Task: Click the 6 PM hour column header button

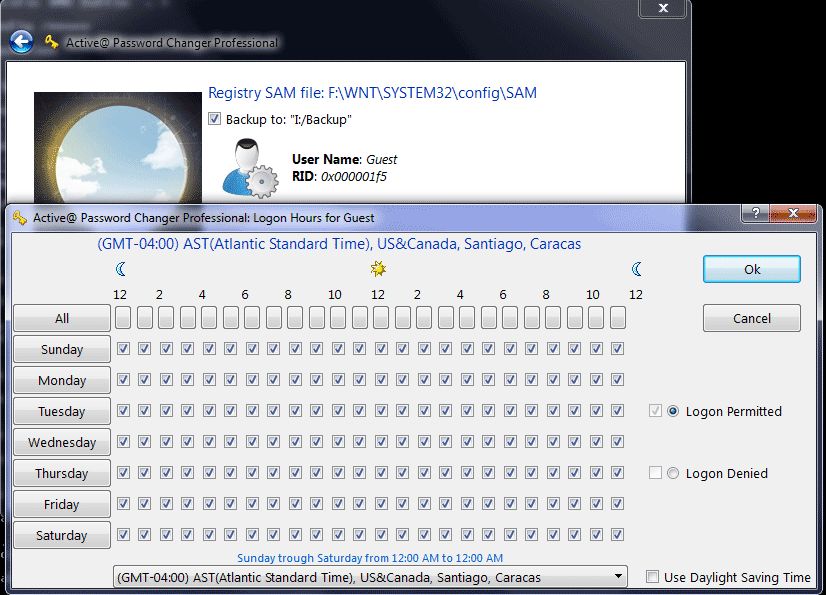Action: coord(510,317)
